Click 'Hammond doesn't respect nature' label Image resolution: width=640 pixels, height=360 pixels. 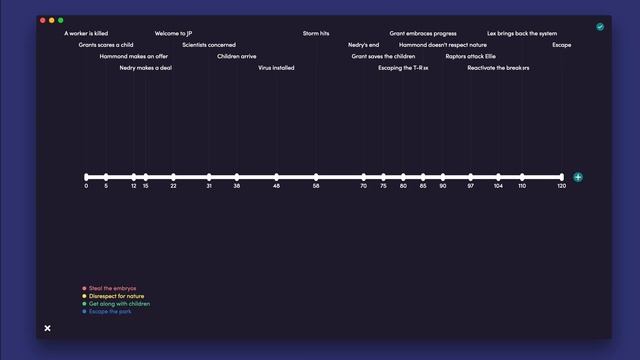pos(443,45)
